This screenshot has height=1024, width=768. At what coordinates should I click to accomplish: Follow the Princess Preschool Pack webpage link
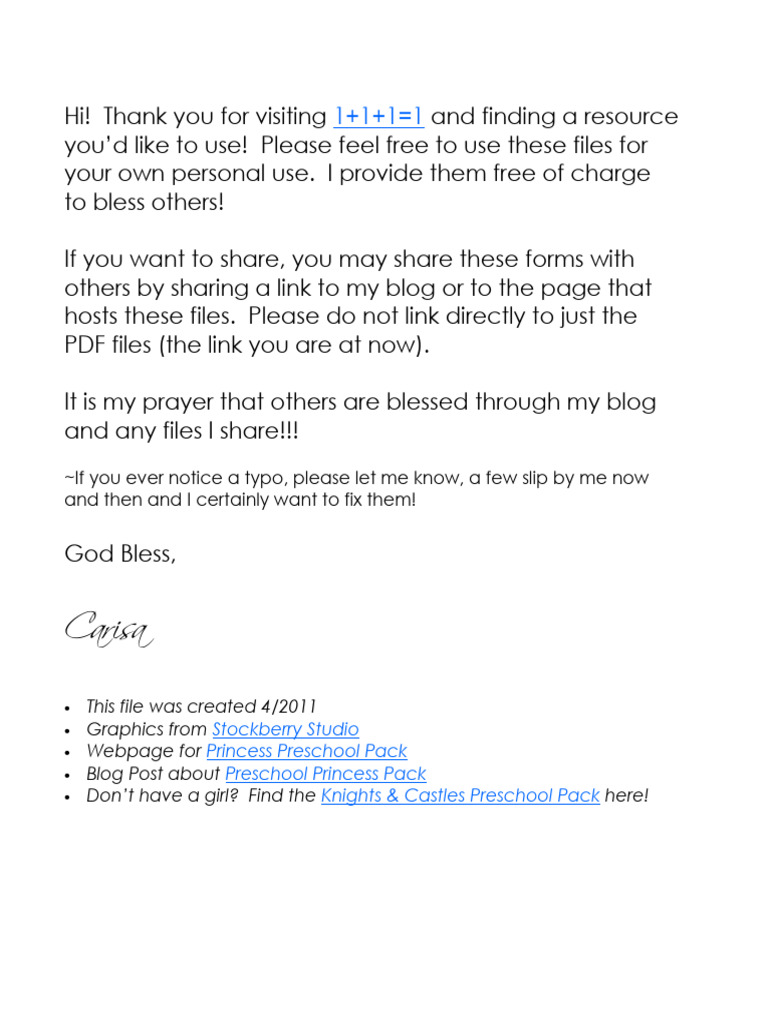[x=306, y=752]
